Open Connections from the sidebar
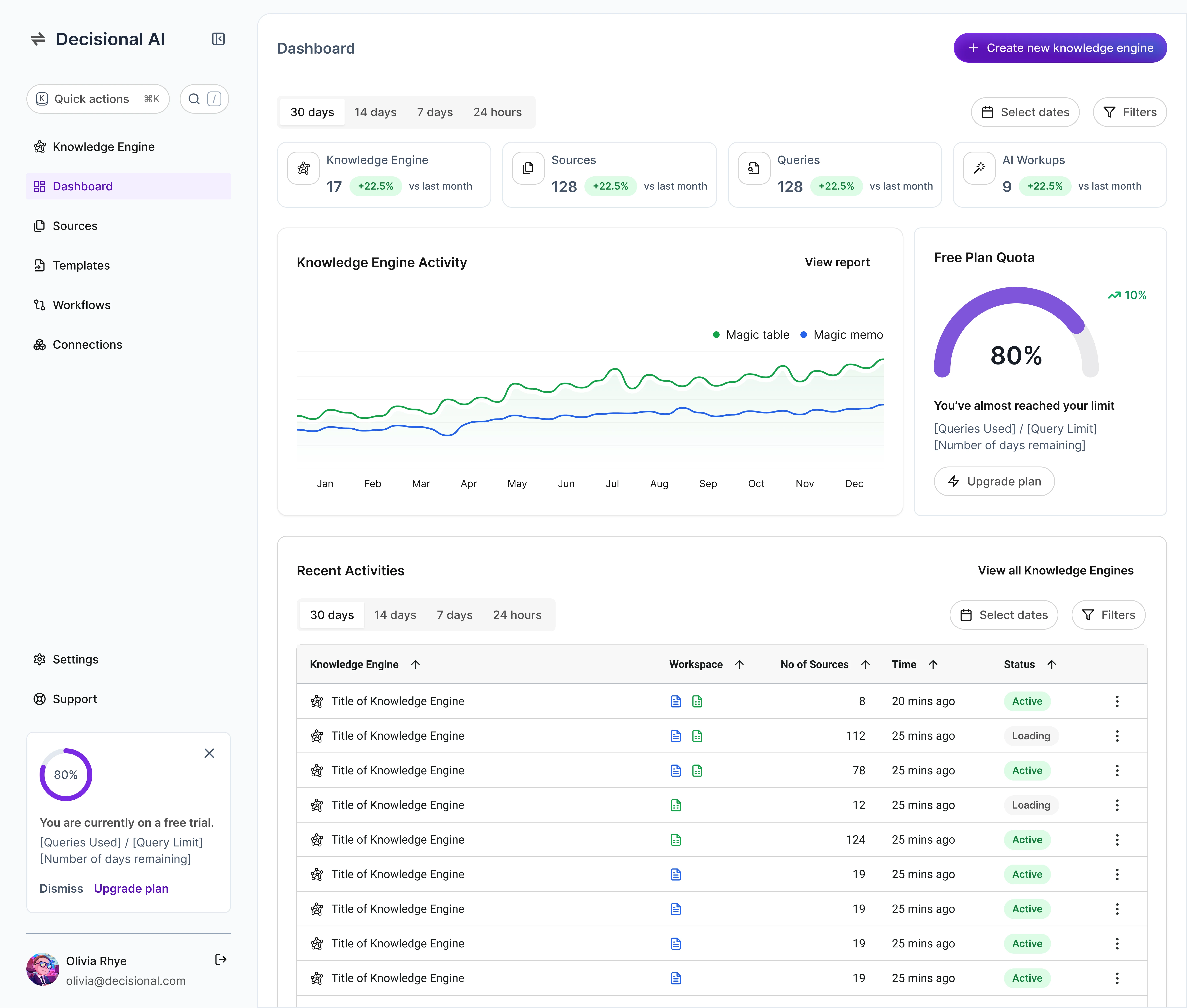This screenshot has height=1008, width=1187. 87,345
